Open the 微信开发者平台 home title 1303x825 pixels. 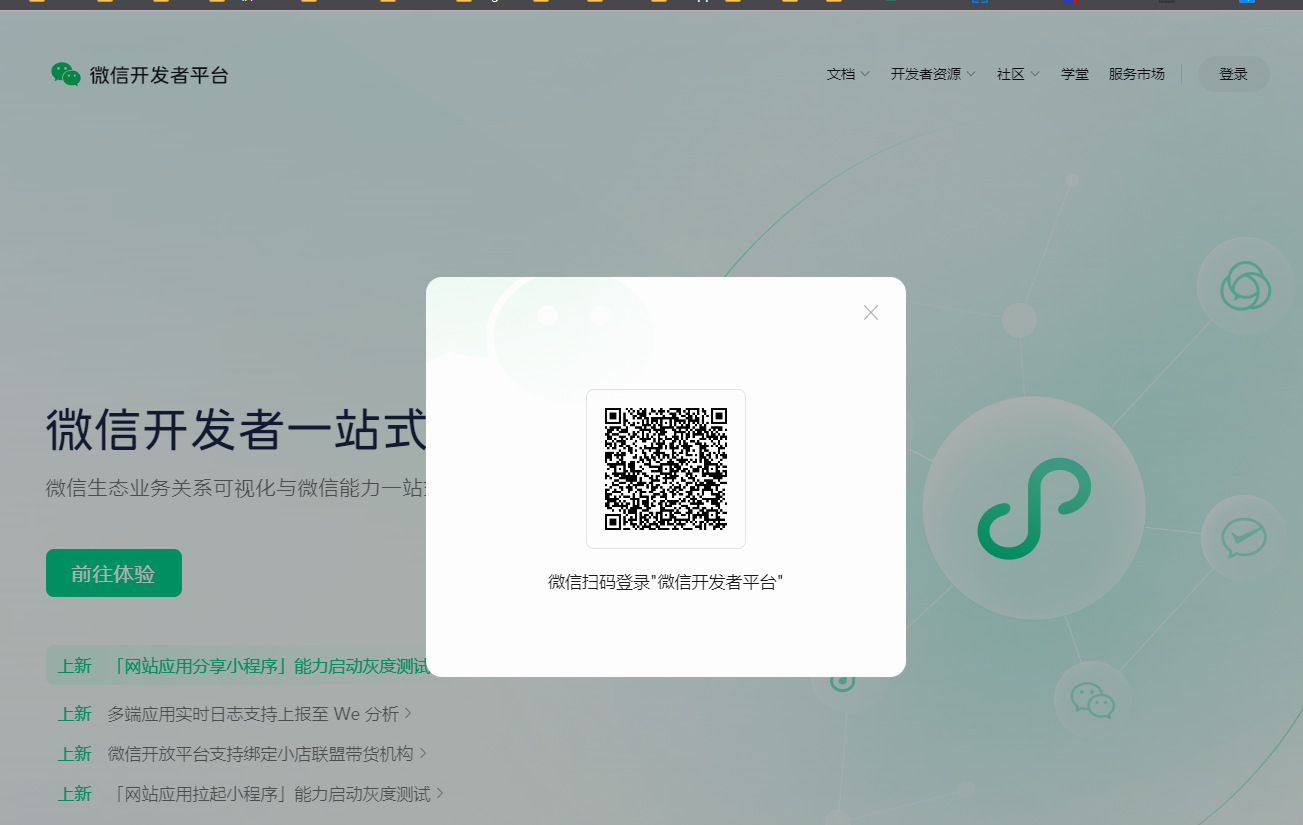[x=159, y=75]
